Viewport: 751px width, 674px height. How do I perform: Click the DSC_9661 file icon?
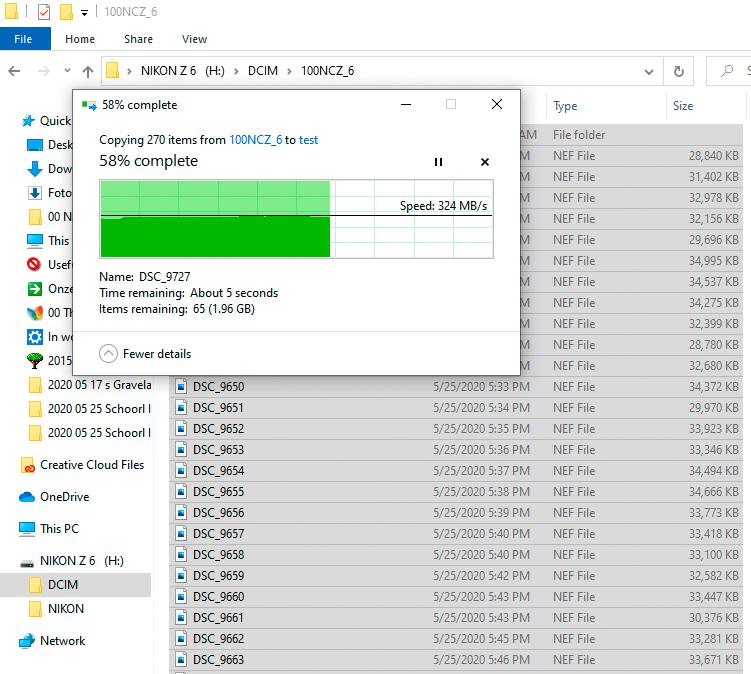click(181, 618)
